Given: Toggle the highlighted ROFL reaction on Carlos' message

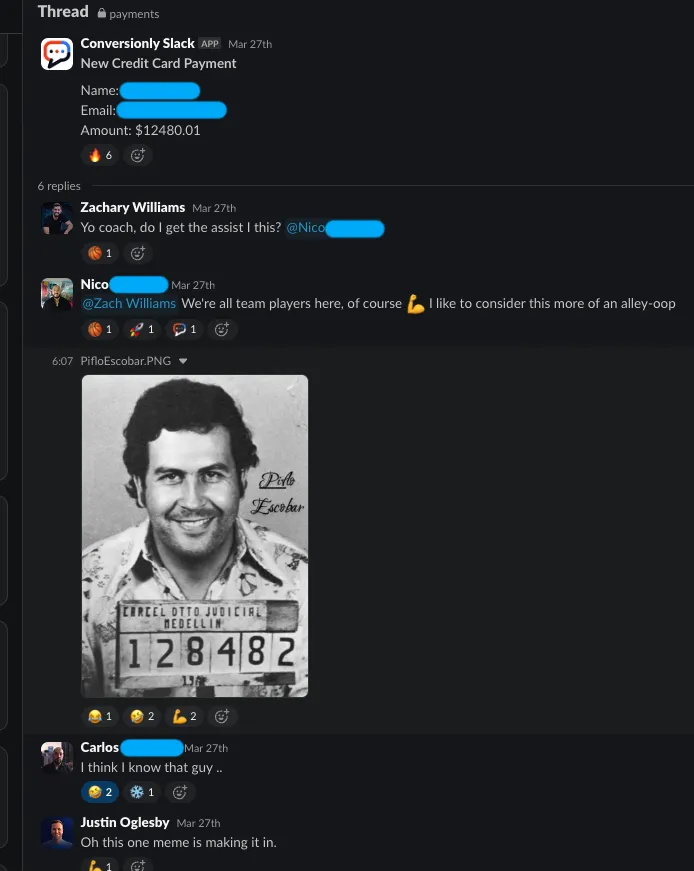Looking at the screenshot, I should pos(101,792).
